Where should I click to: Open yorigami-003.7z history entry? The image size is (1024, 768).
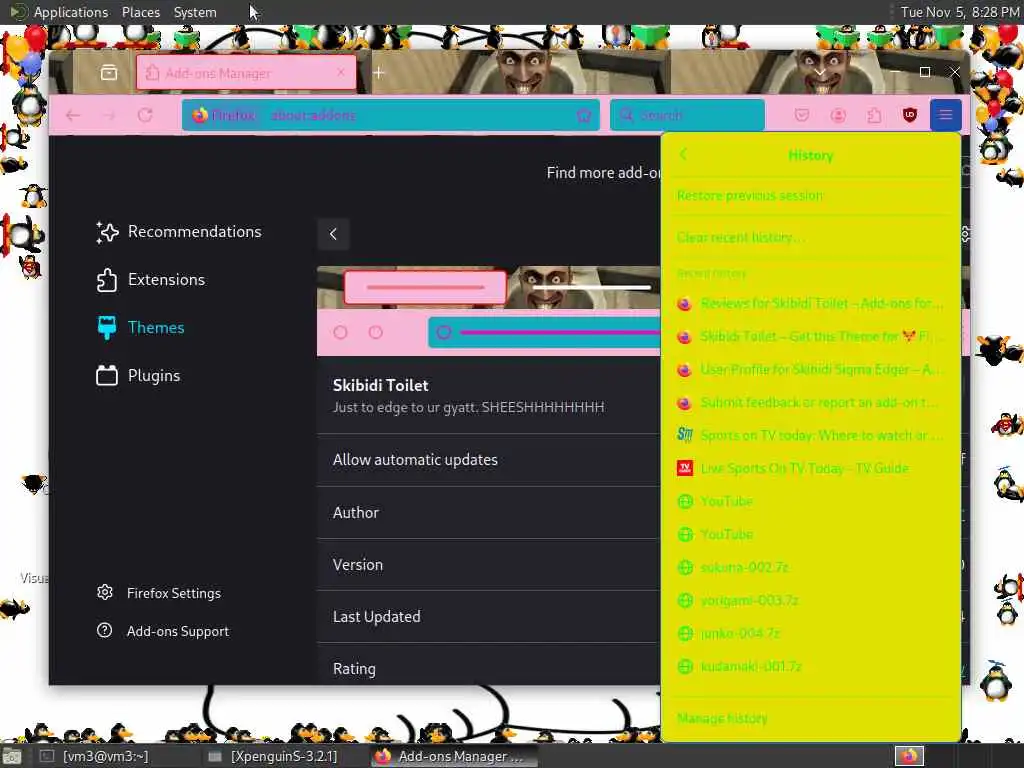810,600
